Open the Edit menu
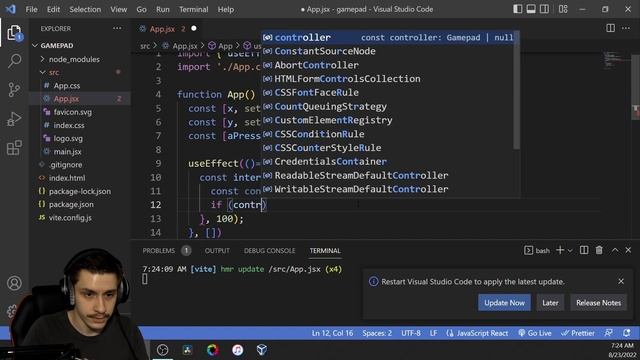The width and height of the screenshot is (640, 360). [x=53, y=9]
